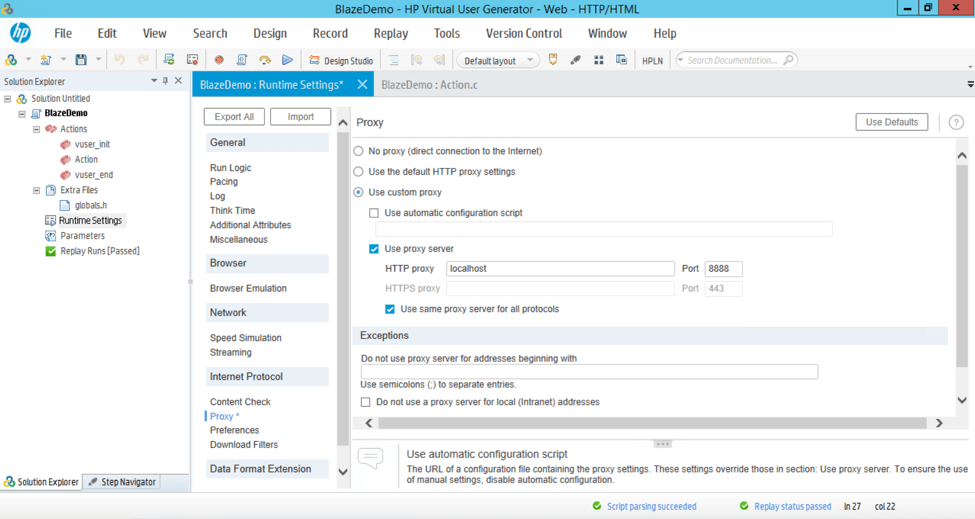Screen dimensions: 975x519
Task: Click the Port 8888 field
Action: [x=723, y=269]
